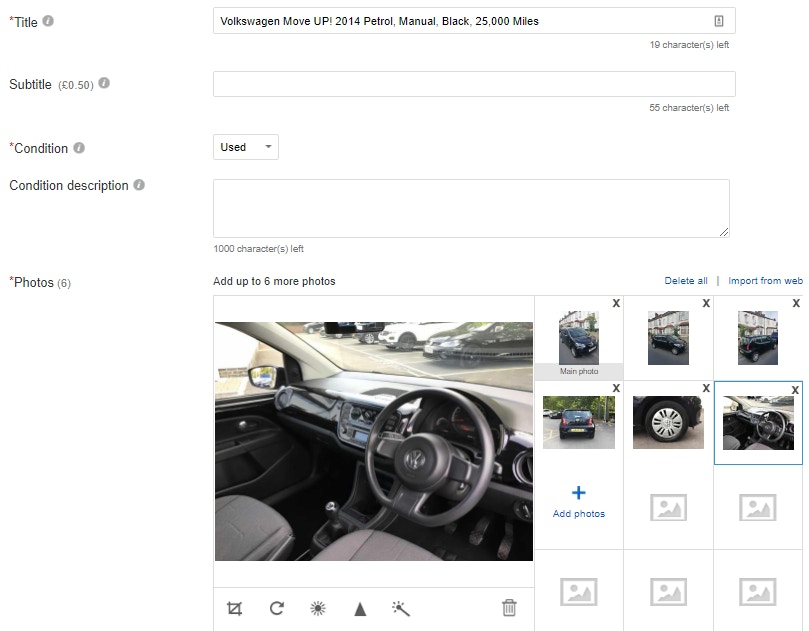Click the Condition description text area
This screenshot has height=631, width=809.
[471, 208]
